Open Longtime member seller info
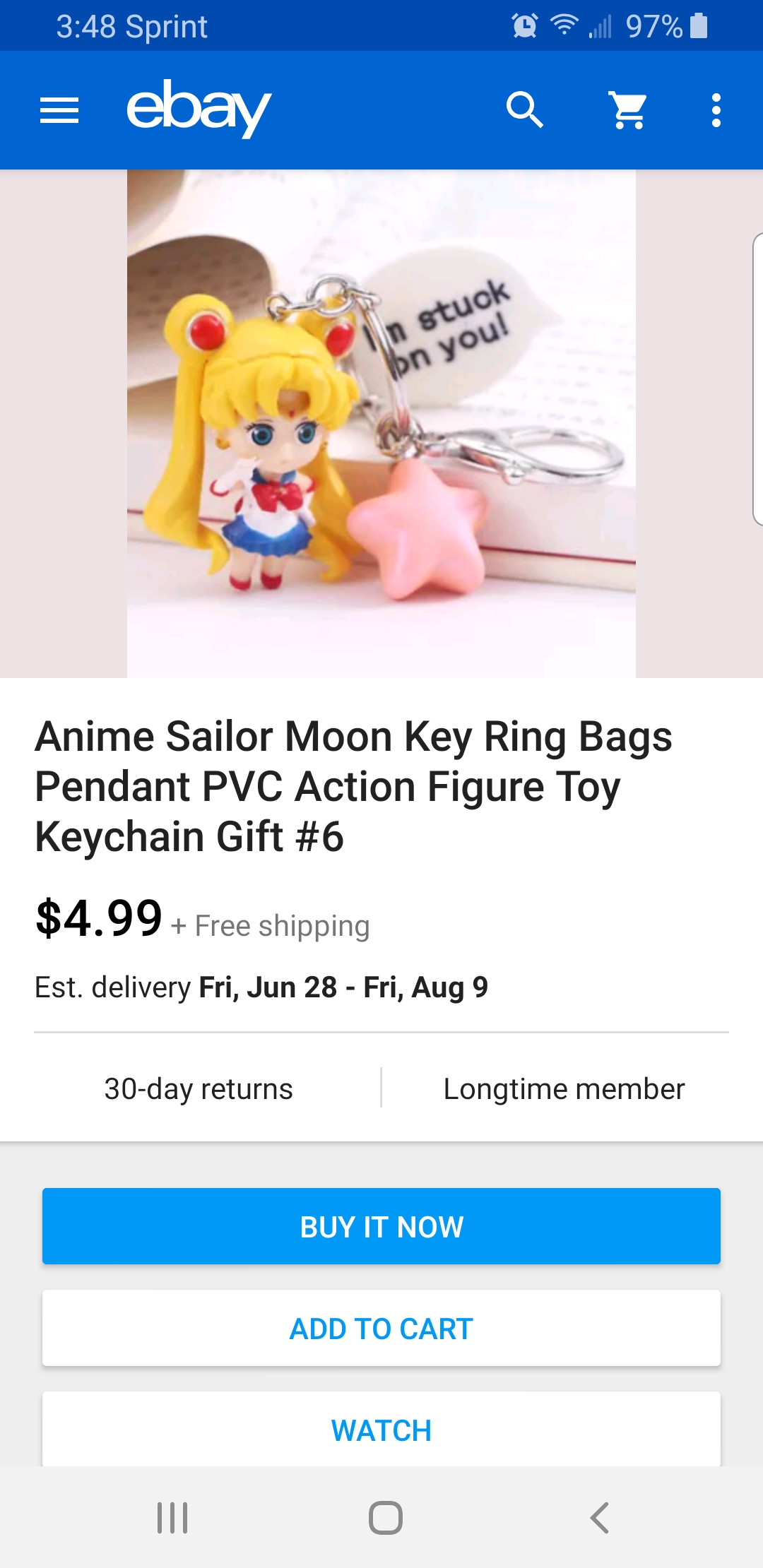The width and height of the screenshot is (763, 1568). tap(564, 1088)
